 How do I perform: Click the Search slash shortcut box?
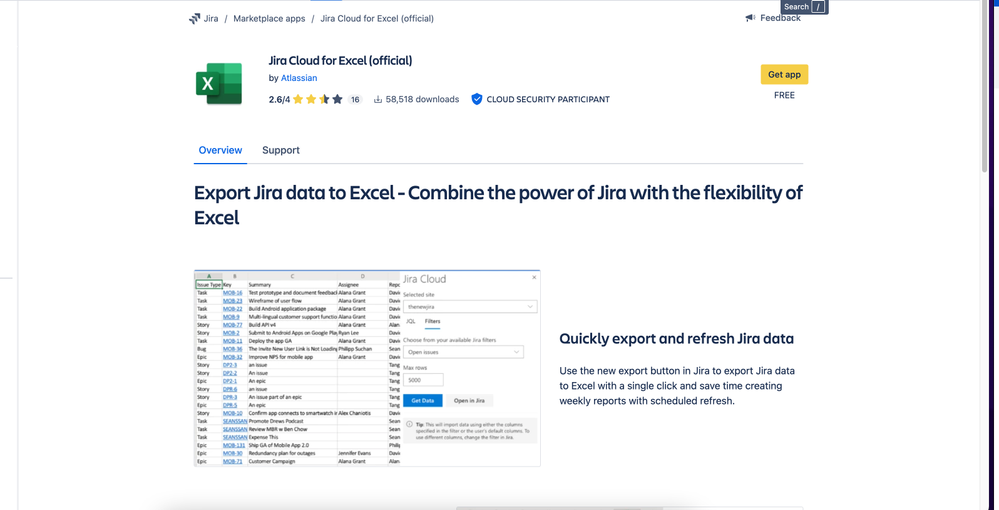click(819, 7)
